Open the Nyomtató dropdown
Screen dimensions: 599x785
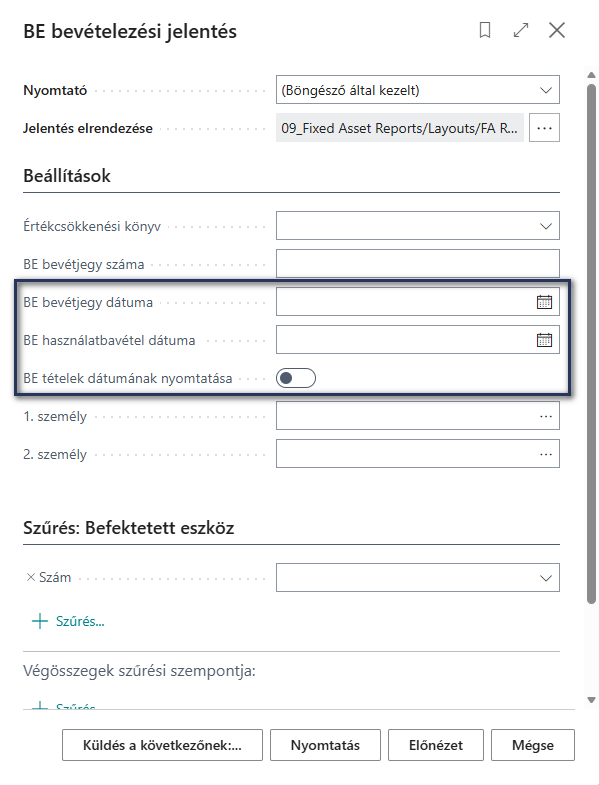pos(418,90)
